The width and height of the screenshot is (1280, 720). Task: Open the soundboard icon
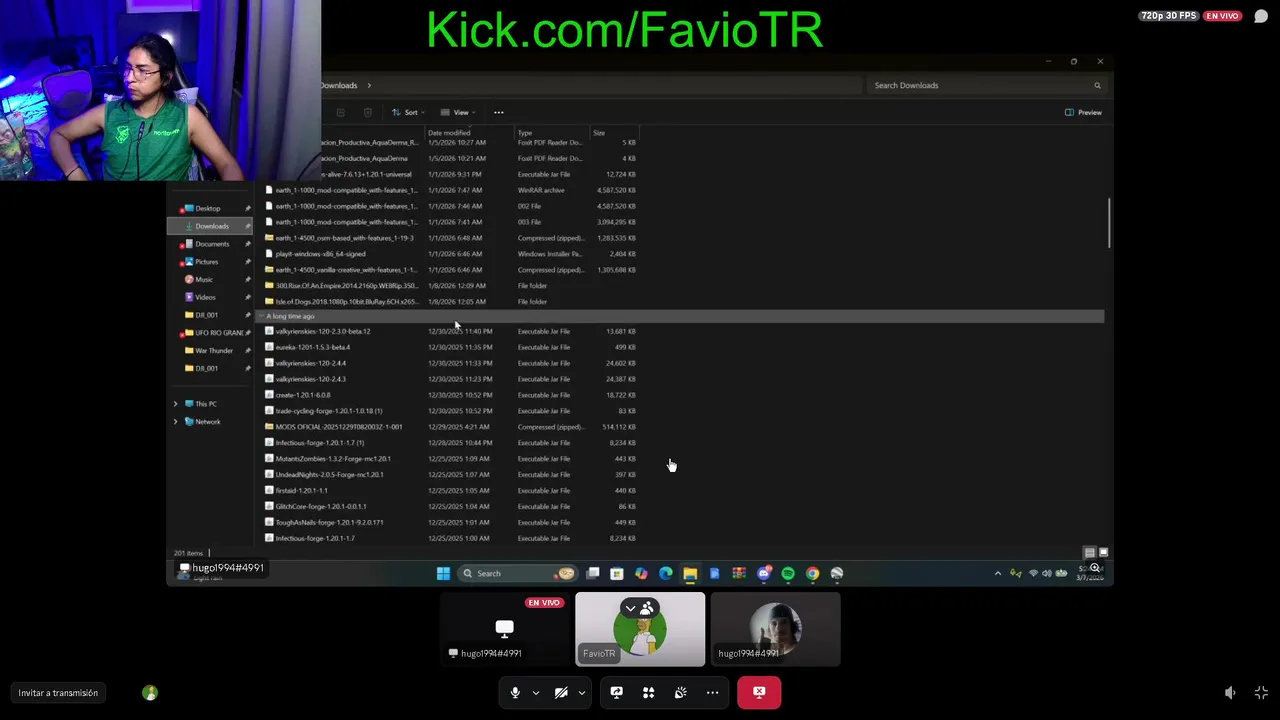680,692
